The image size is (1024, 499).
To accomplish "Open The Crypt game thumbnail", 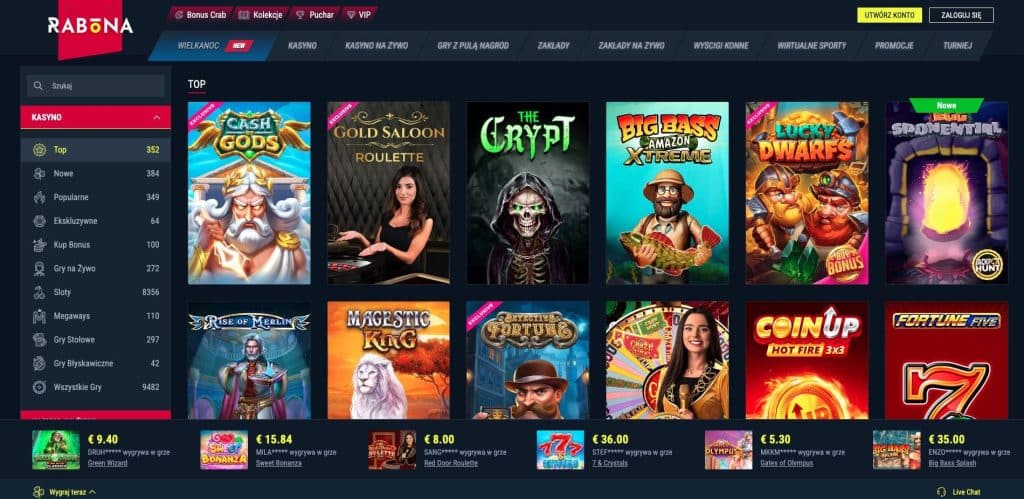I will click(528, 193).
